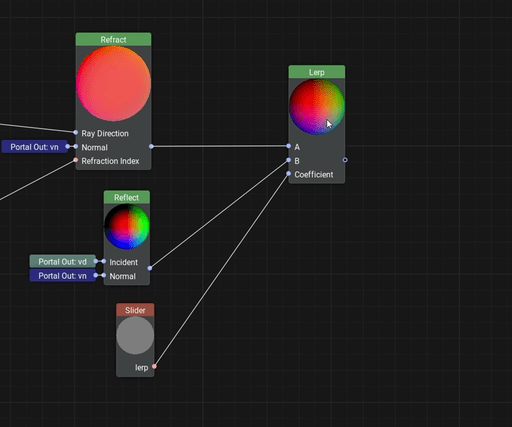Select the Refract node header
The height and width of the screenshot is (427, 512).
[x=113, y=39]
